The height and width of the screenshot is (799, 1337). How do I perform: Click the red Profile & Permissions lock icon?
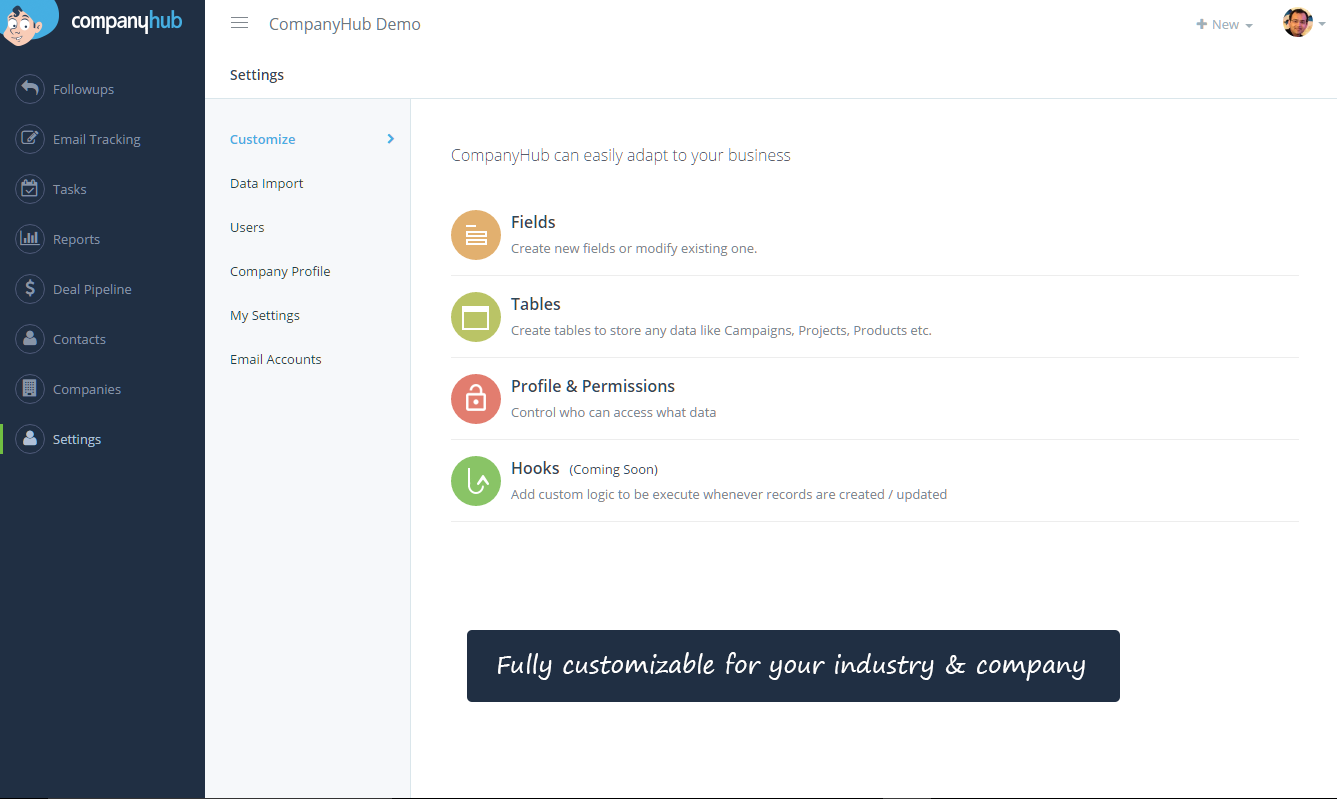tap(476, 399)
